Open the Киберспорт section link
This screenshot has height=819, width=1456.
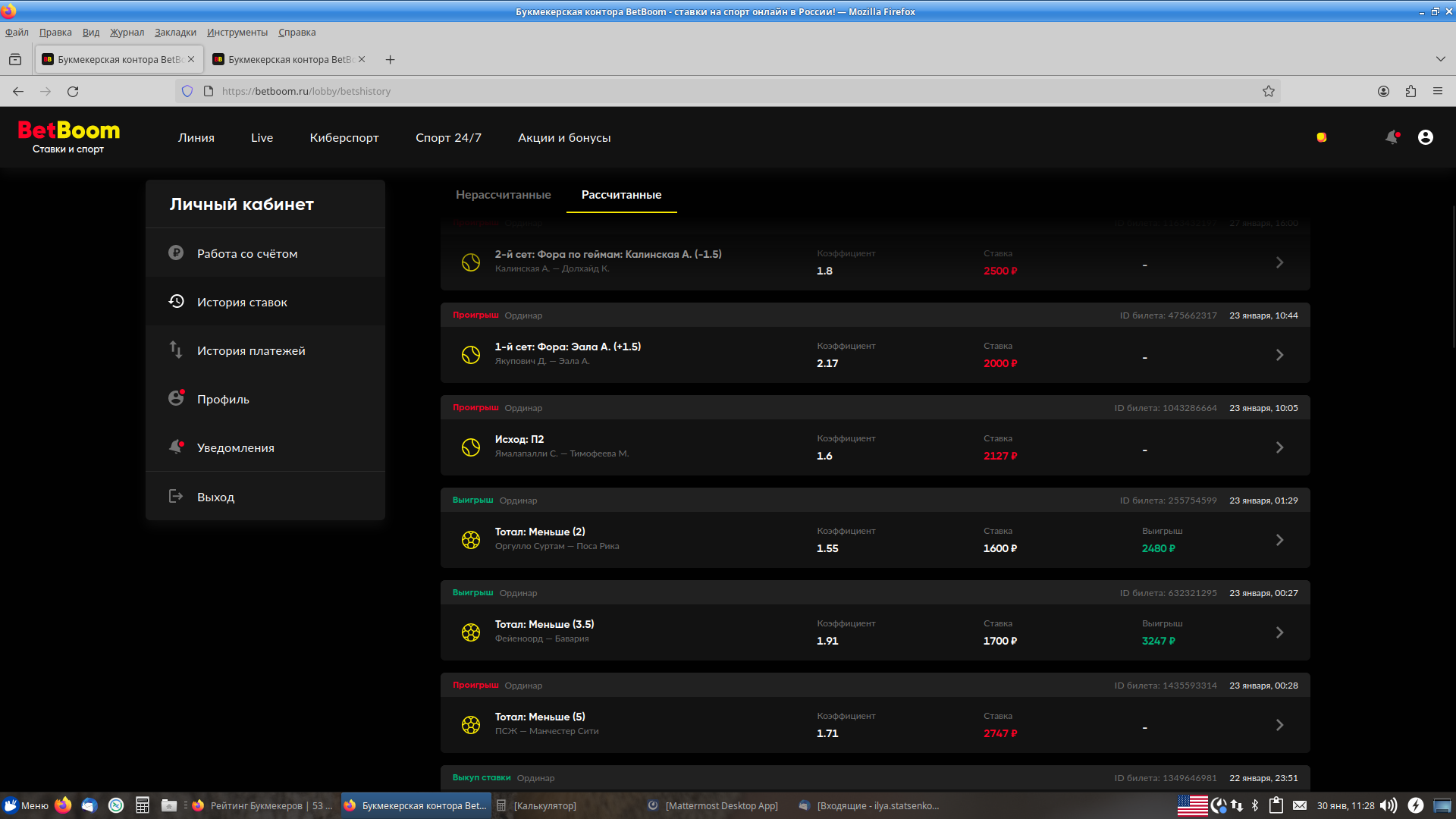coord(344,138)
